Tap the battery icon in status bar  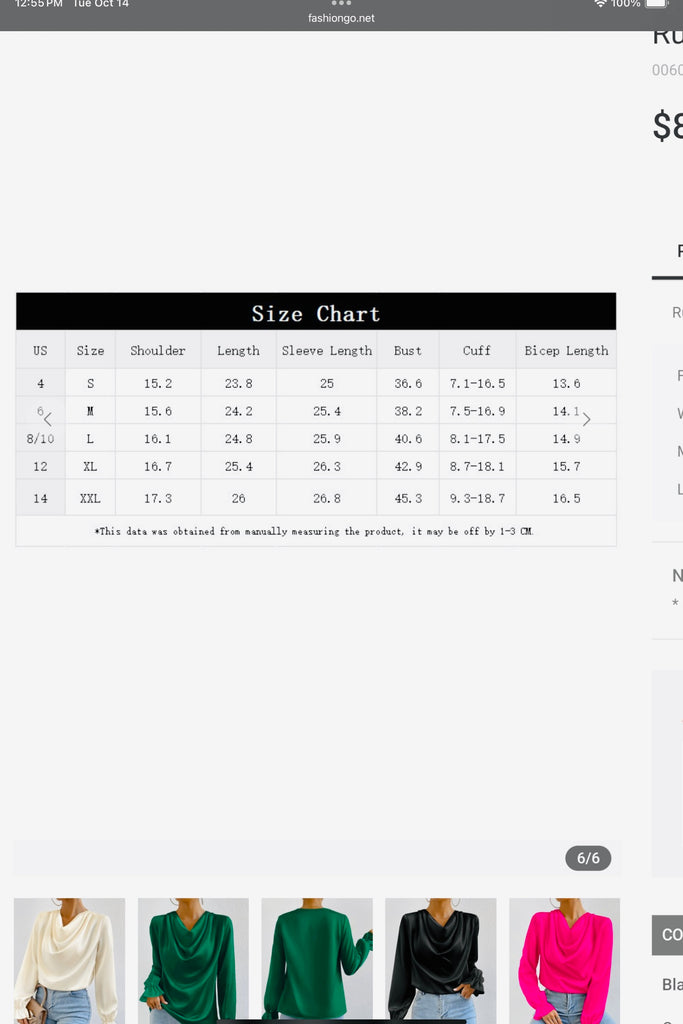tap(656, 4)
